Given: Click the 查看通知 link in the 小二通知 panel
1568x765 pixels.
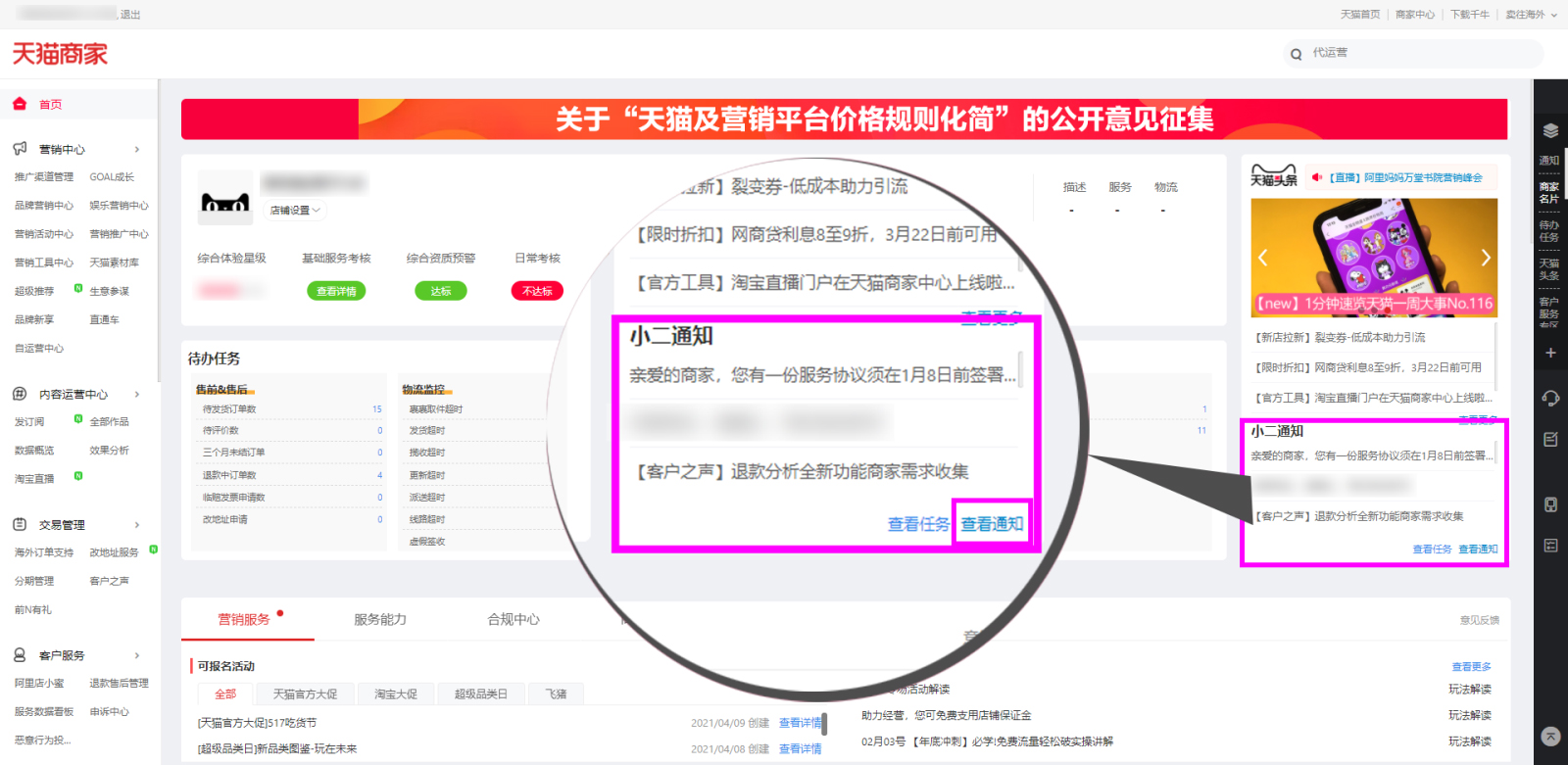Looking at the screenshot, I should [1478, 550].
